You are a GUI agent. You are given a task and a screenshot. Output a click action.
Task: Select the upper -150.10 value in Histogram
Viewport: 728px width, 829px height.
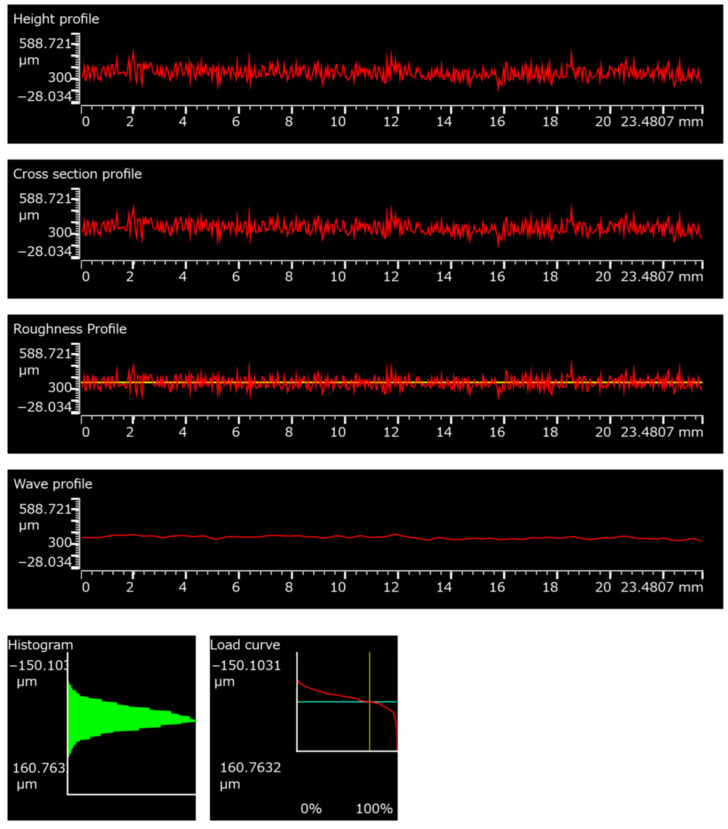pos(39,665)
